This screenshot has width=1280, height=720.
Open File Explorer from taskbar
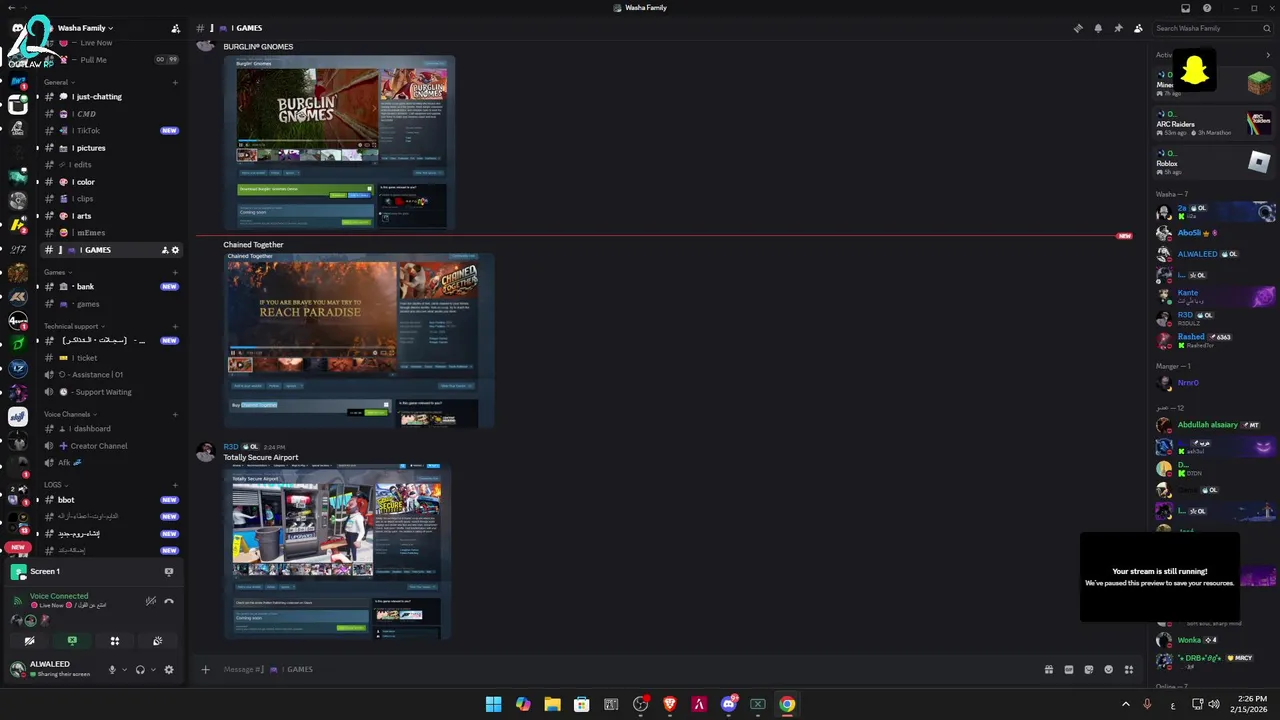552,704
